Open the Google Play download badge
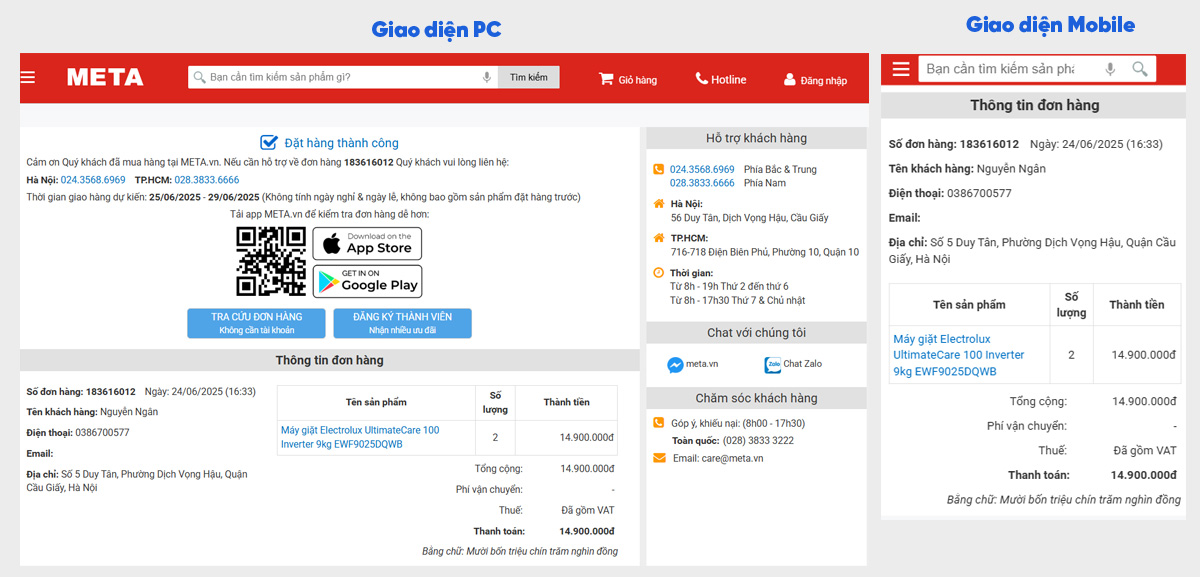This screenshot has height=577, width=1200. point(367,281)
